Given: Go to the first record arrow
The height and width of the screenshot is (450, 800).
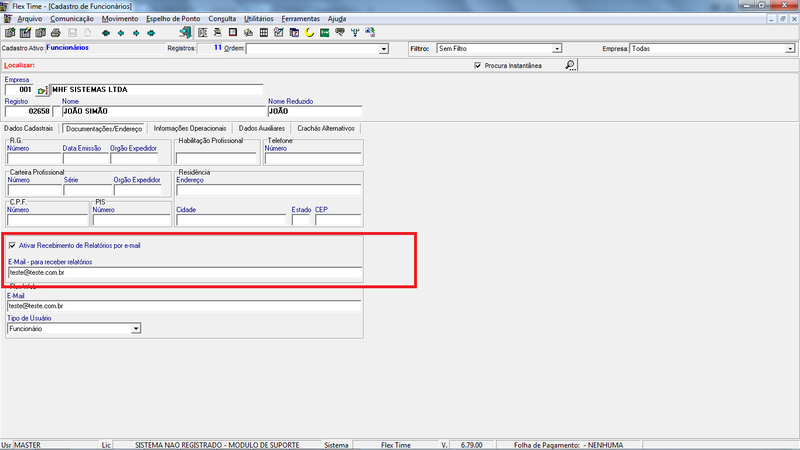Looking at the screenshot, I should 106,33.
